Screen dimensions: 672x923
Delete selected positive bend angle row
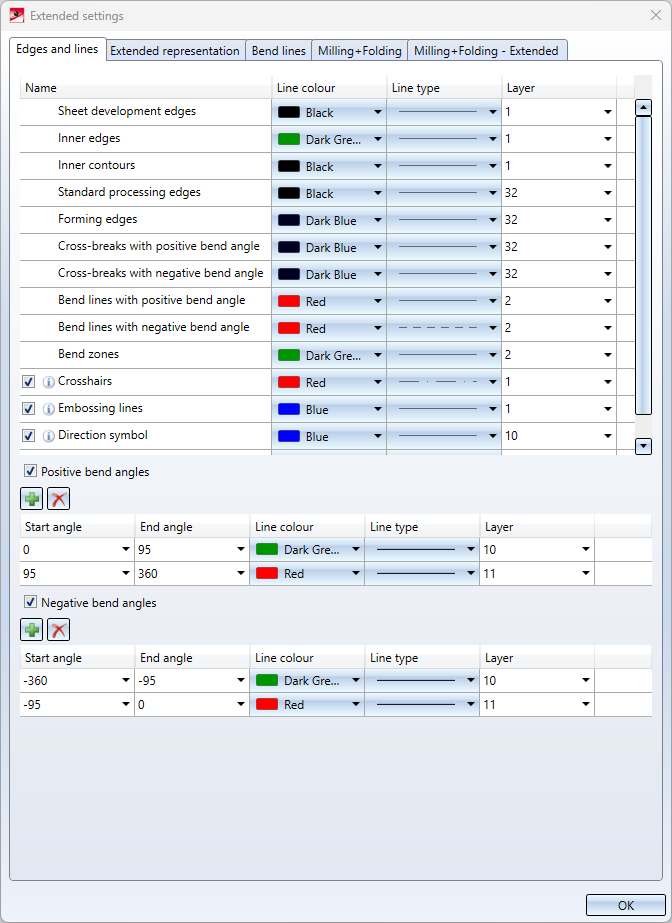pyautogui.click(x=58, y=499)
